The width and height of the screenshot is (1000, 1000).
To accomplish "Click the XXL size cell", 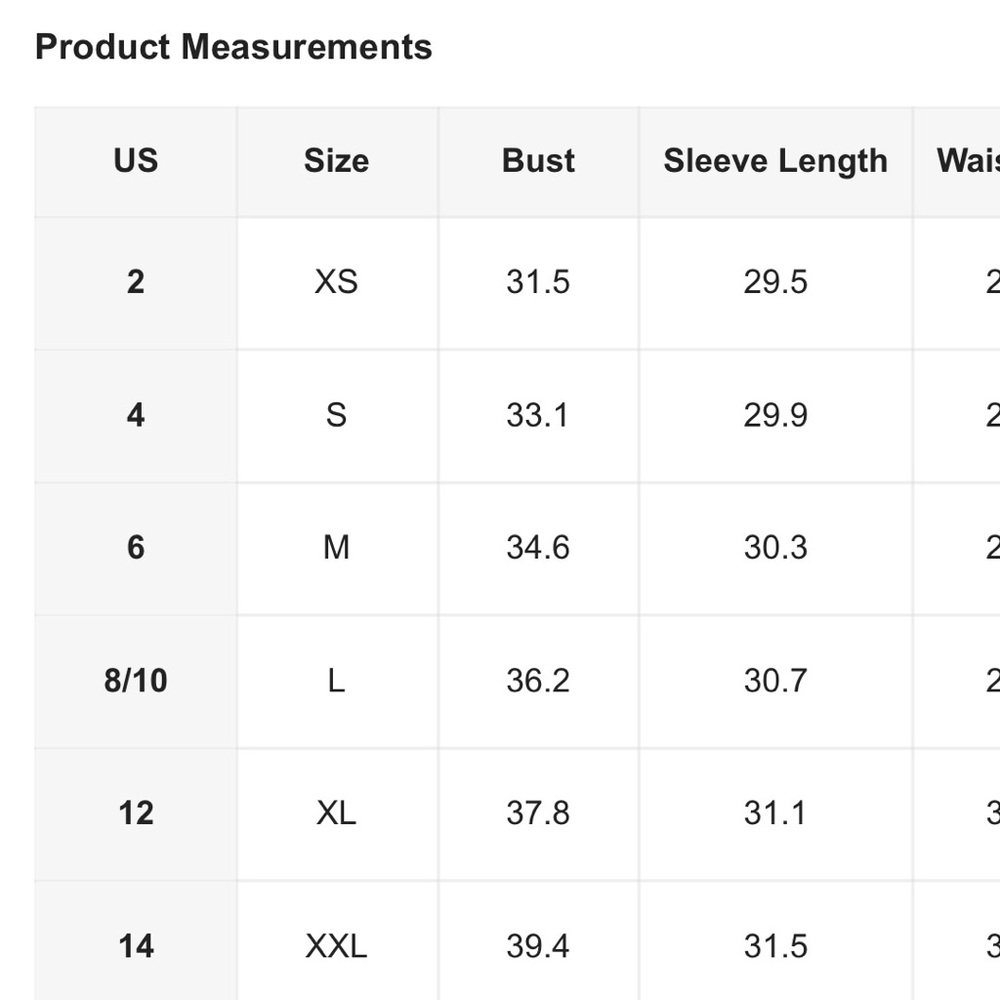I will 336,946.
